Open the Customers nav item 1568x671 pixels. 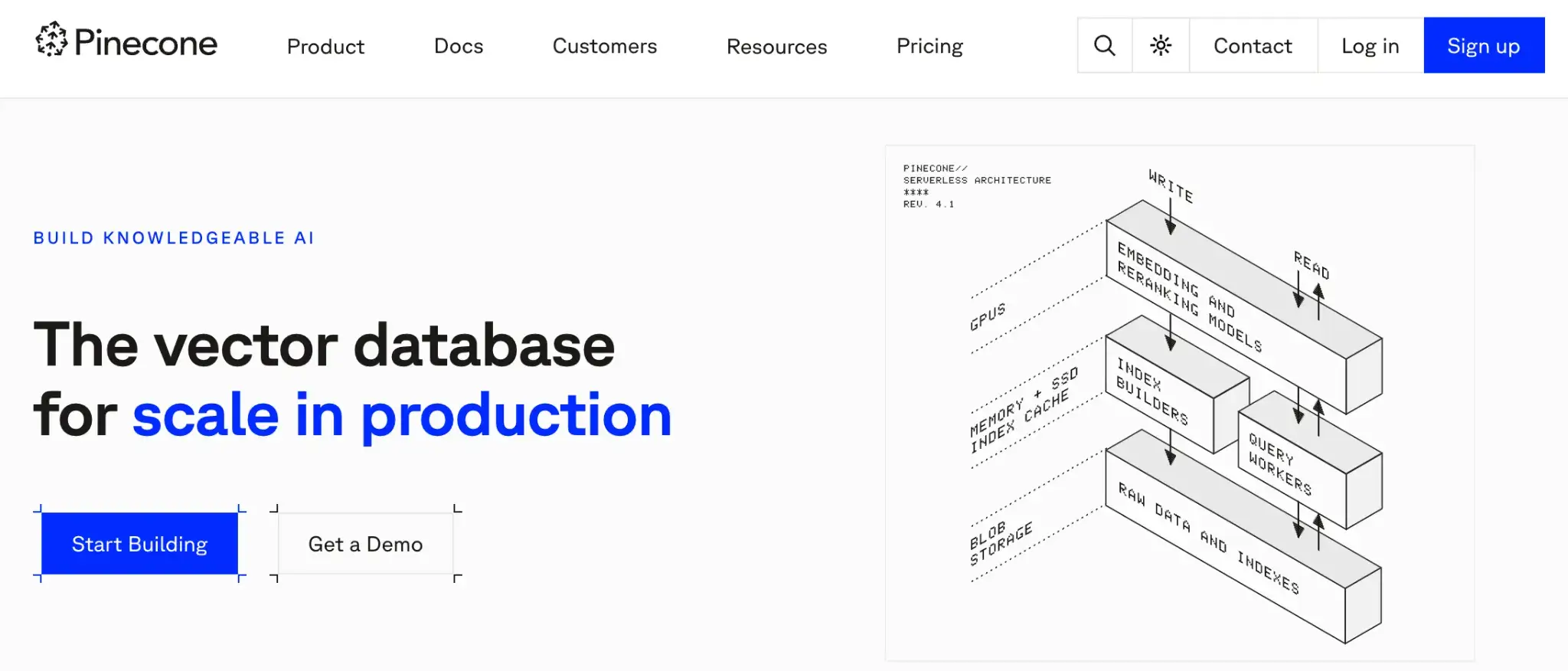[604, 47]
